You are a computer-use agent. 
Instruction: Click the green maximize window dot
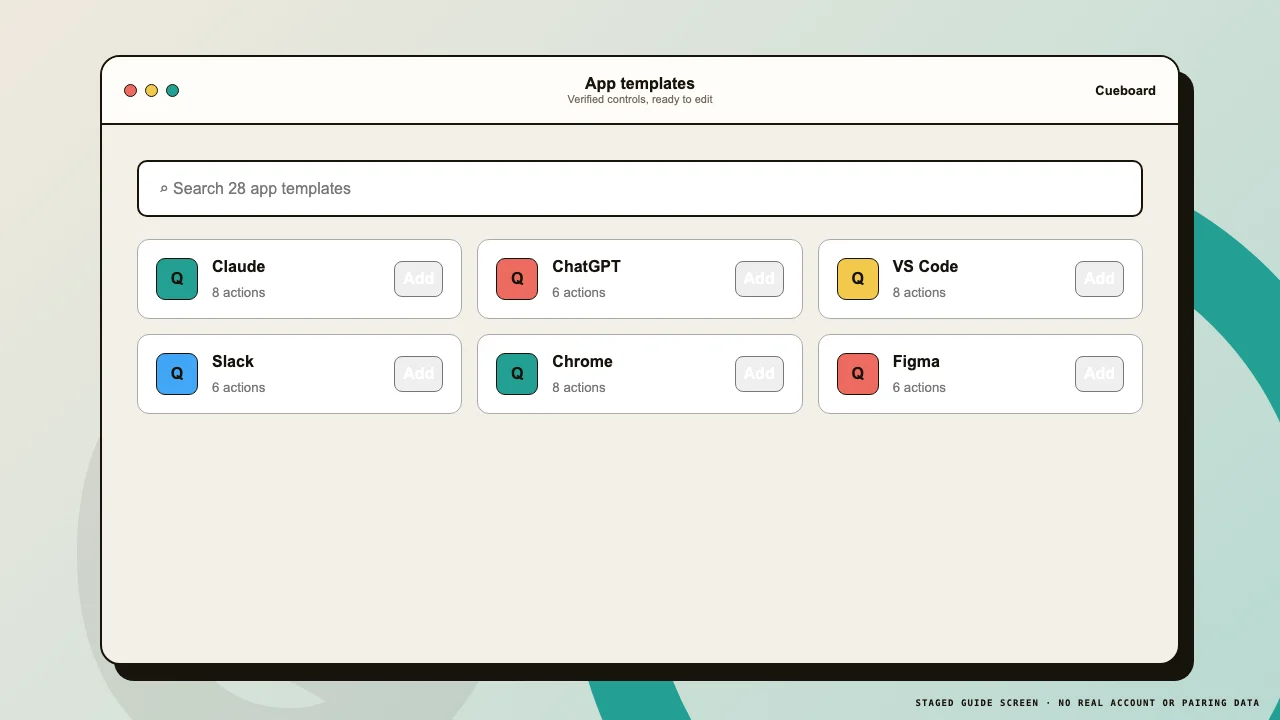coord(172,91)
